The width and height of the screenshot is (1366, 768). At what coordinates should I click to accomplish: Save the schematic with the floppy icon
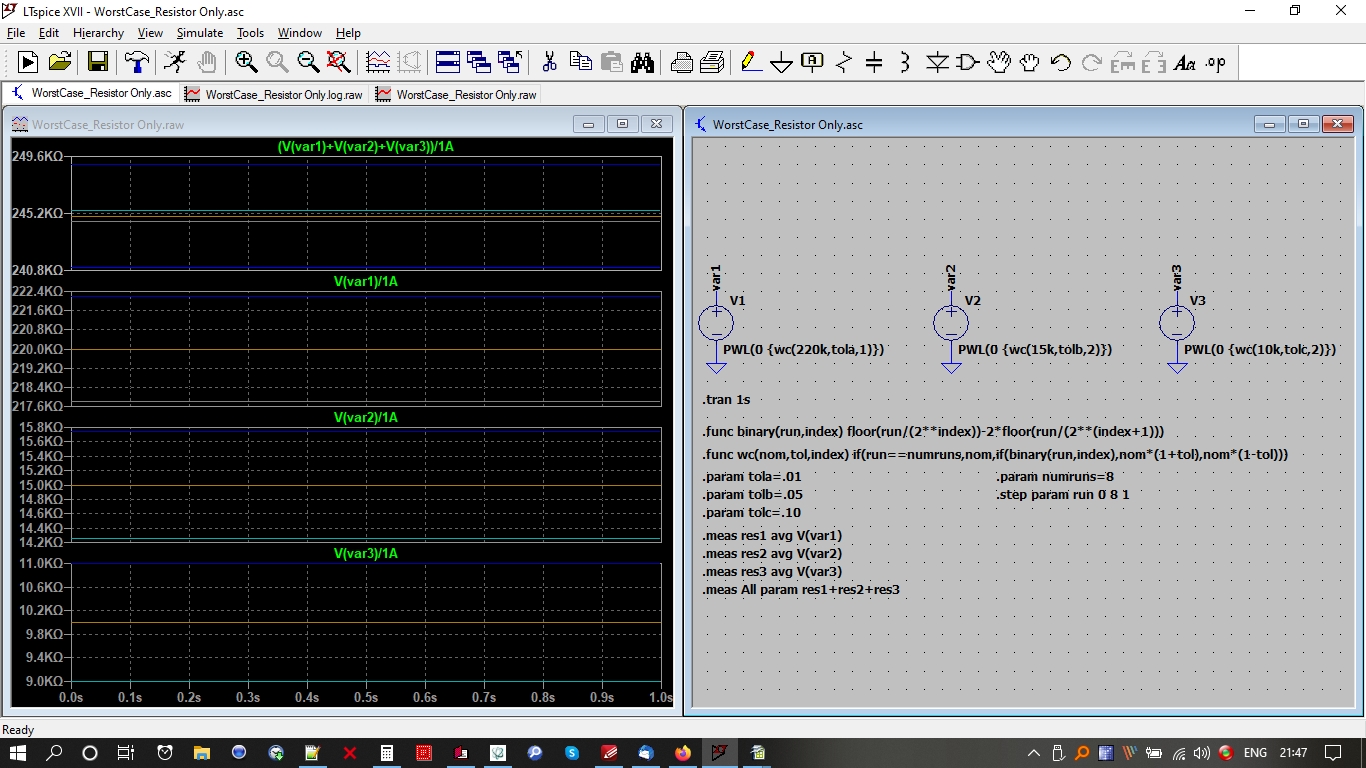click(98, 63)
